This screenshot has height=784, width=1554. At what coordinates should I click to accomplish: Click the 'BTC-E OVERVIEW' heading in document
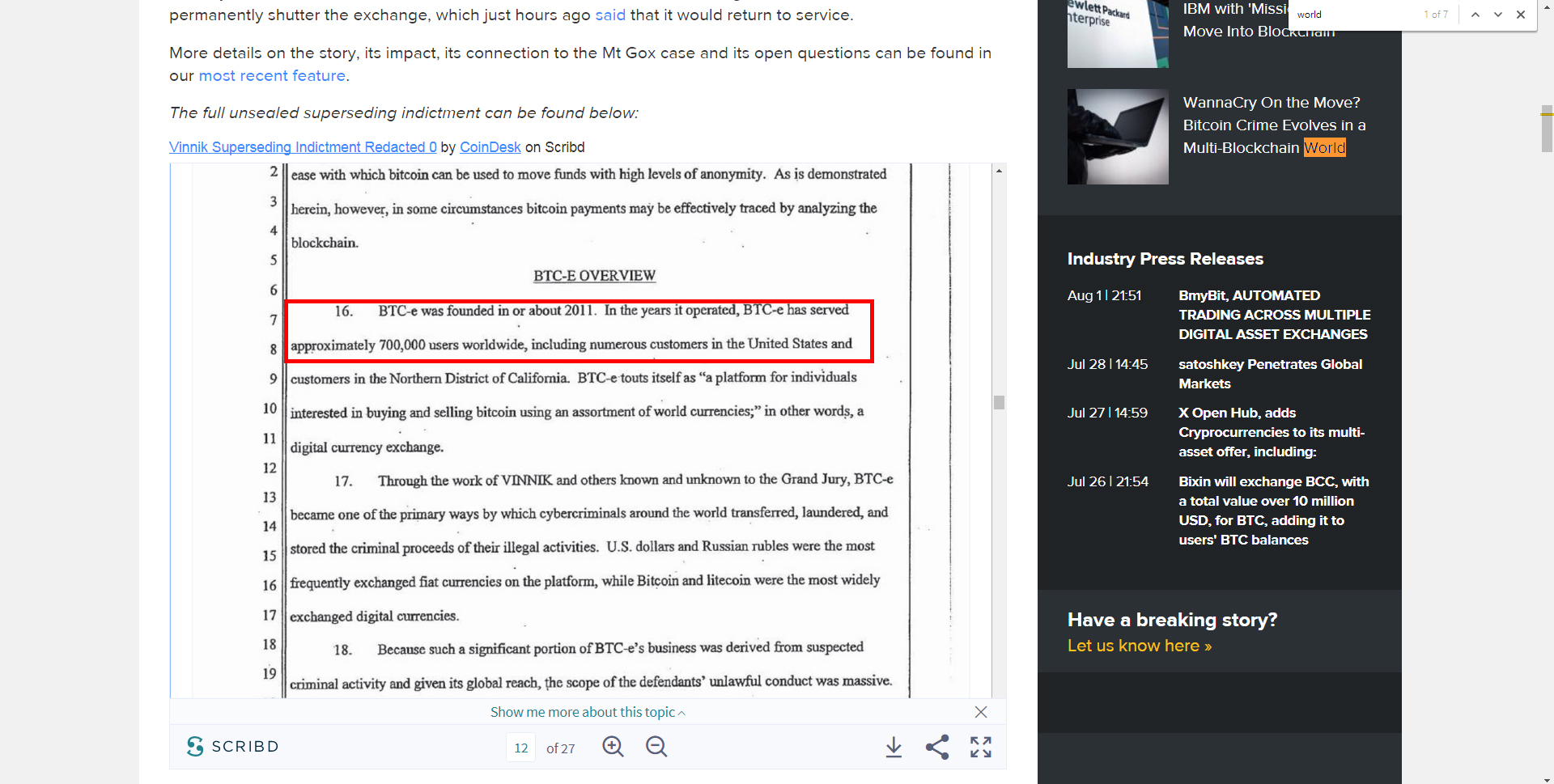594,276
